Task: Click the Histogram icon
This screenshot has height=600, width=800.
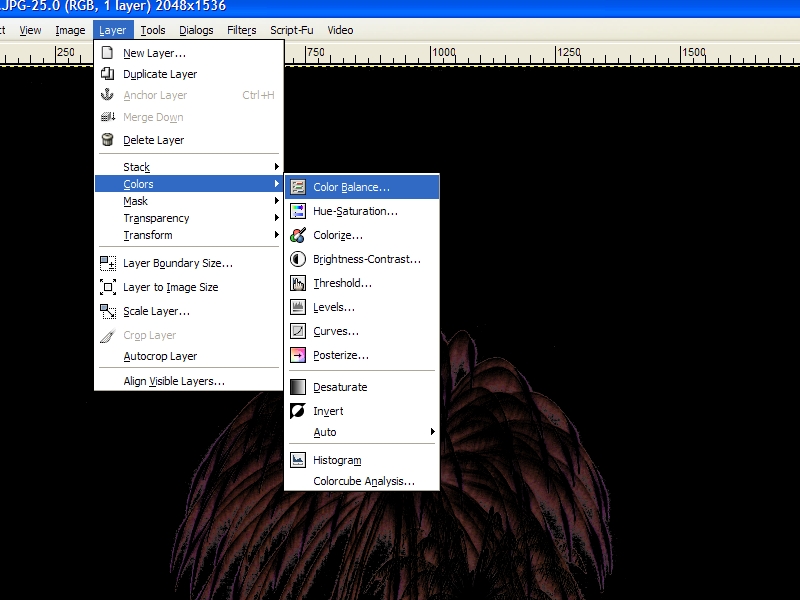Action: tap(298, 460)
